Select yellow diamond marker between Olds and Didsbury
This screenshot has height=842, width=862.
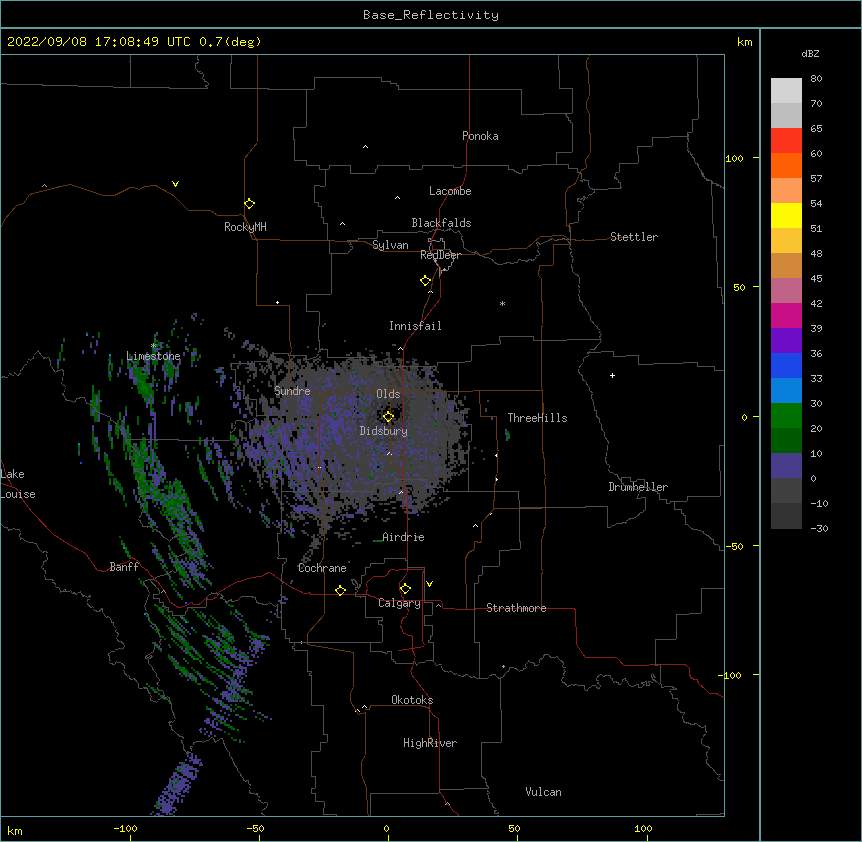pyautogui.click(x=388, y=417)
